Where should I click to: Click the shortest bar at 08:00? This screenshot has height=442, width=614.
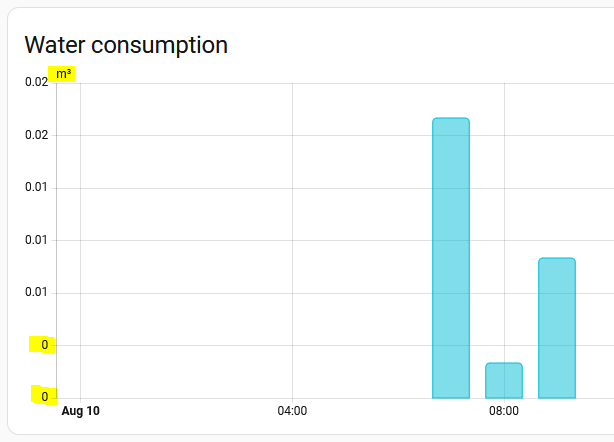point(504,381)
